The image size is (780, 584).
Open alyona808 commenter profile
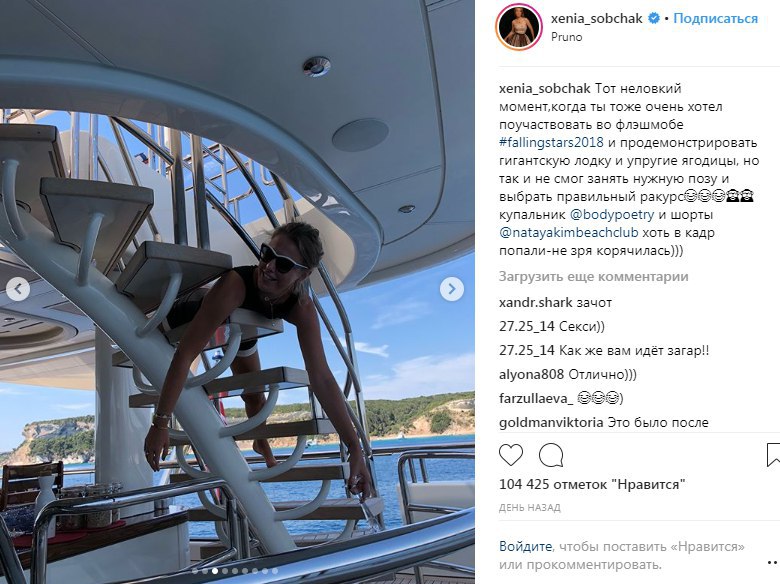coord(531,375)
